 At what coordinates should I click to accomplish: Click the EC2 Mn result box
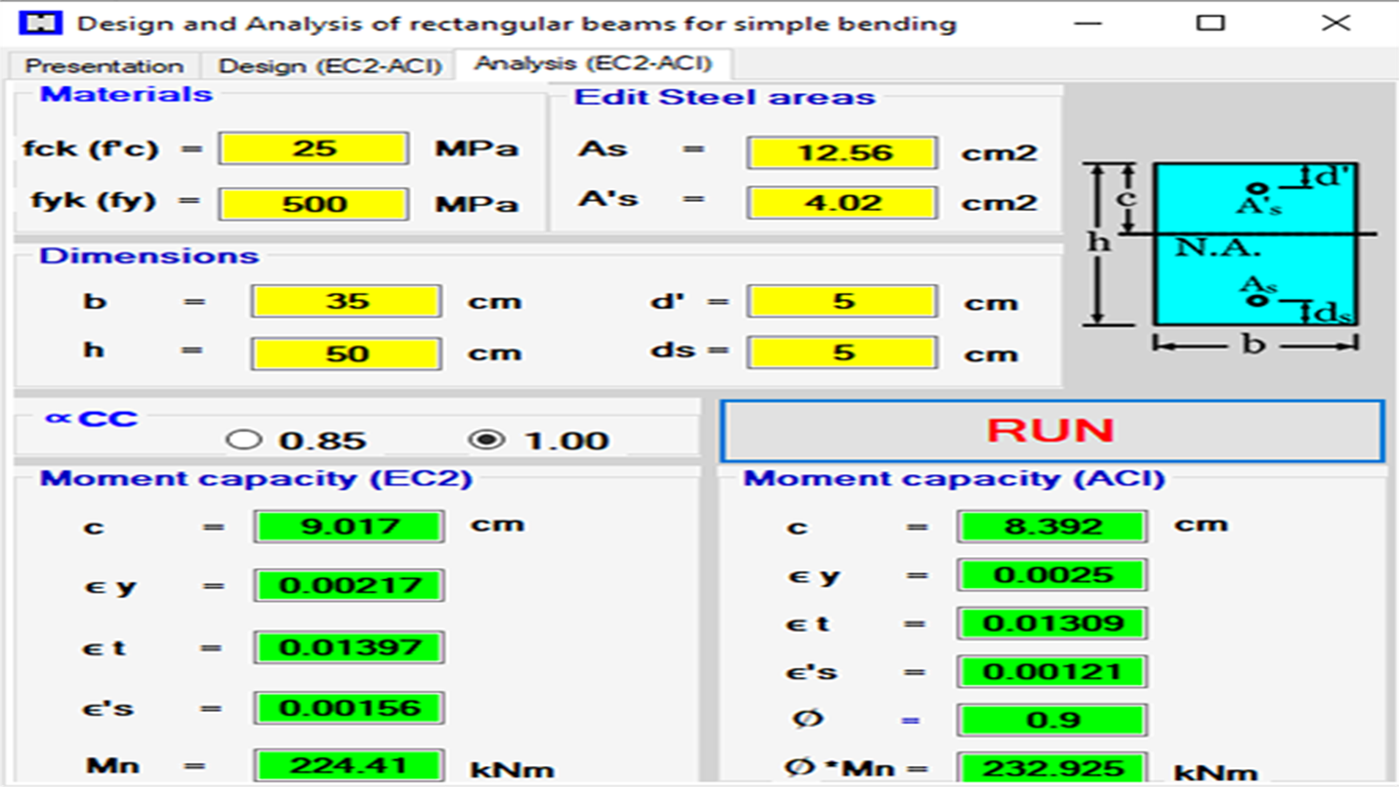pos(347,765)
